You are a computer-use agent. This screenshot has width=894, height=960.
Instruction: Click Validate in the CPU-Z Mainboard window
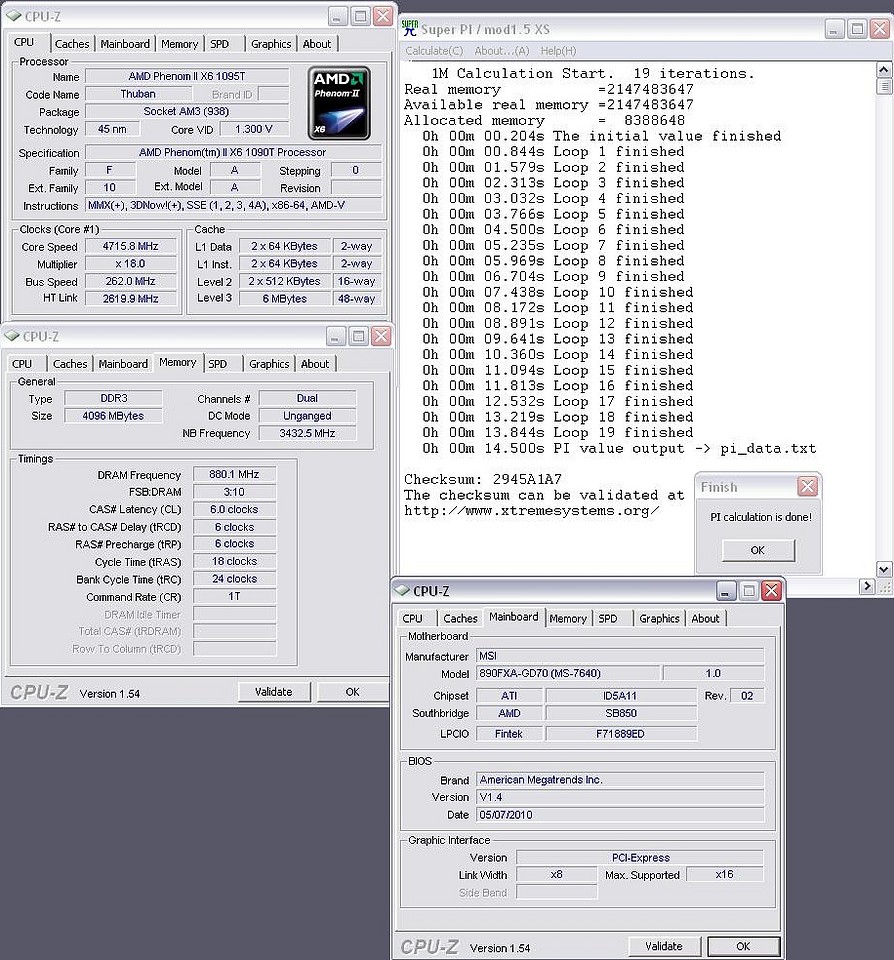(x=663, y=946)
